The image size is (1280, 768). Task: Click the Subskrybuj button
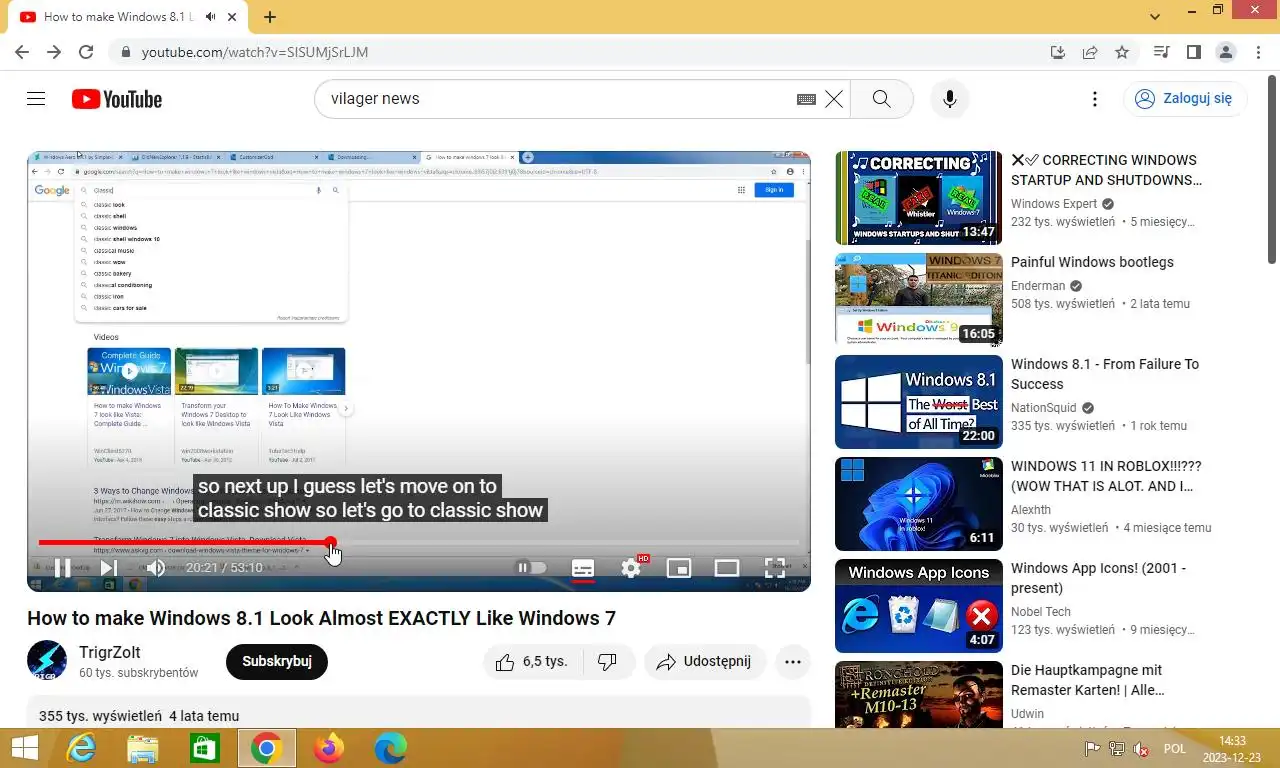277,661
